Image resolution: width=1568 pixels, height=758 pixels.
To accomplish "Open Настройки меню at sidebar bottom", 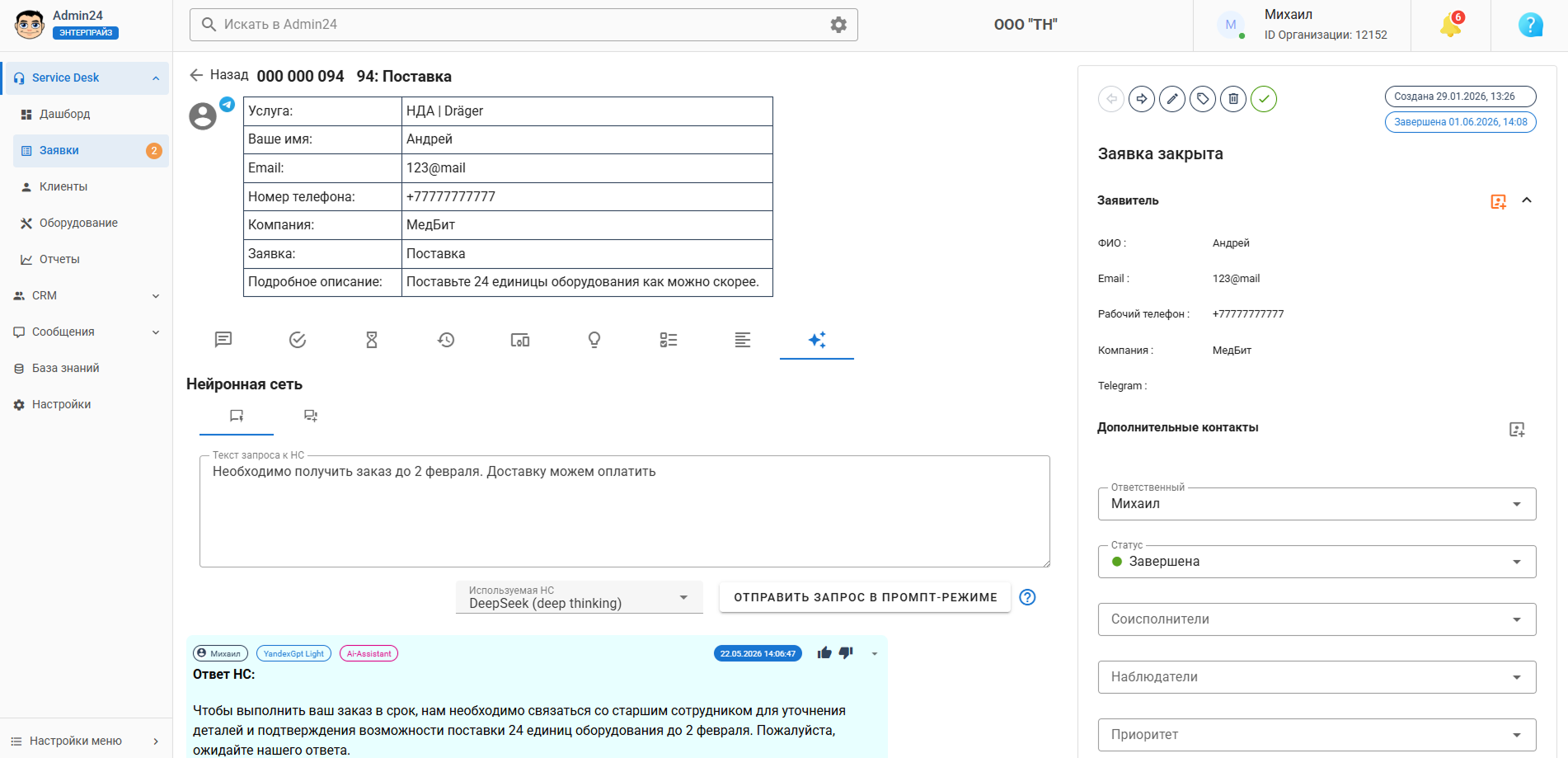I will tap(86, 741).
